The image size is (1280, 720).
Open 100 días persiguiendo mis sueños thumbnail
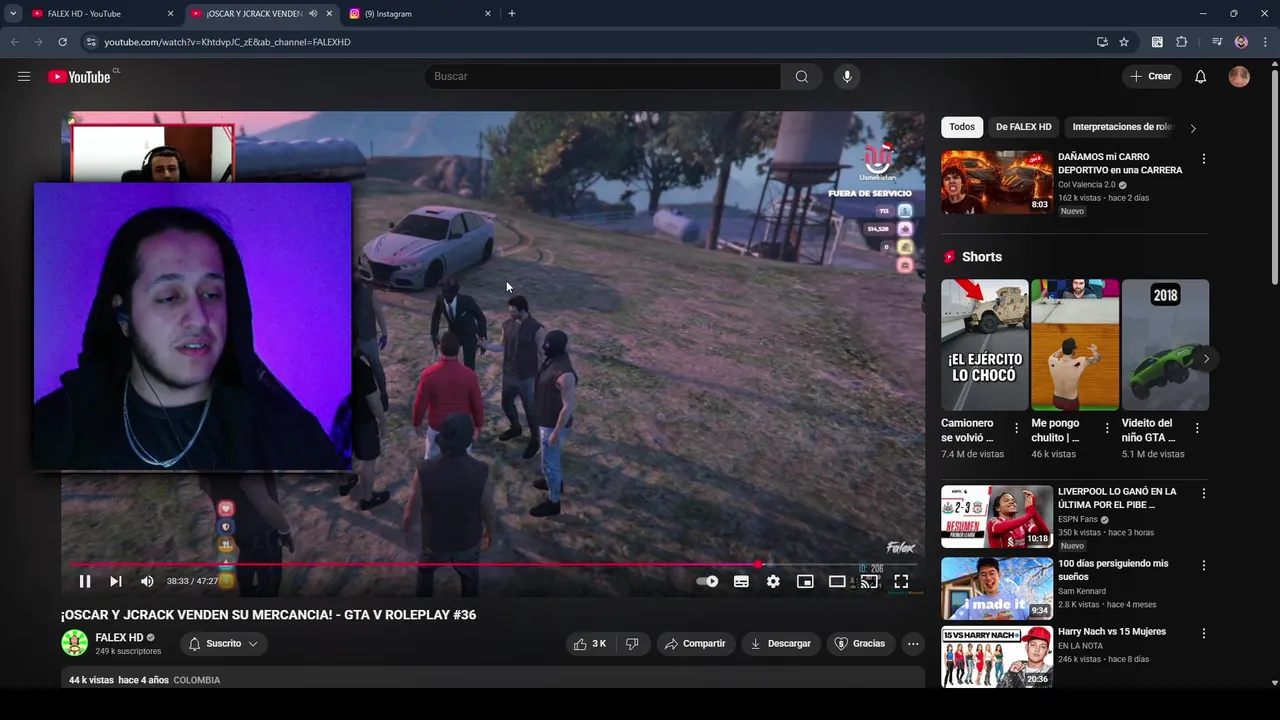[x=996, y=588]
